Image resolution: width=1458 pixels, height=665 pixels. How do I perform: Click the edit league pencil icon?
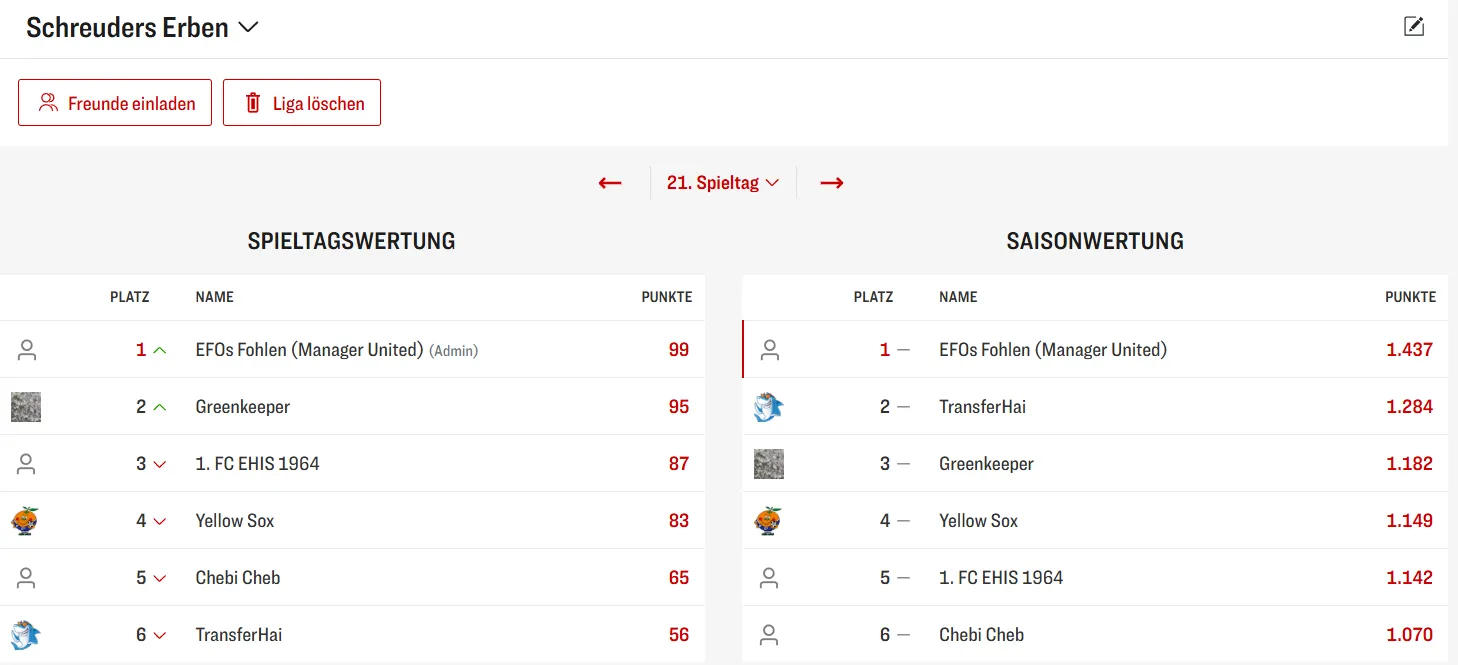pyautogui.click(x=1413, y=27)
